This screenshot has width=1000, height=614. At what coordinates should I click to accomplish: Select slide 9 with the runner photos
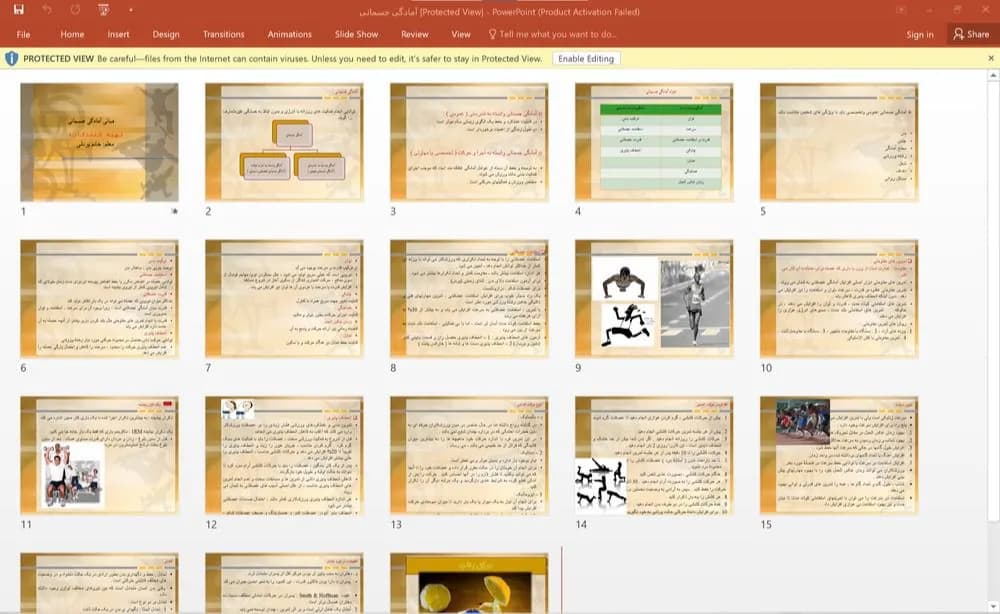click(x=654, y=298)
